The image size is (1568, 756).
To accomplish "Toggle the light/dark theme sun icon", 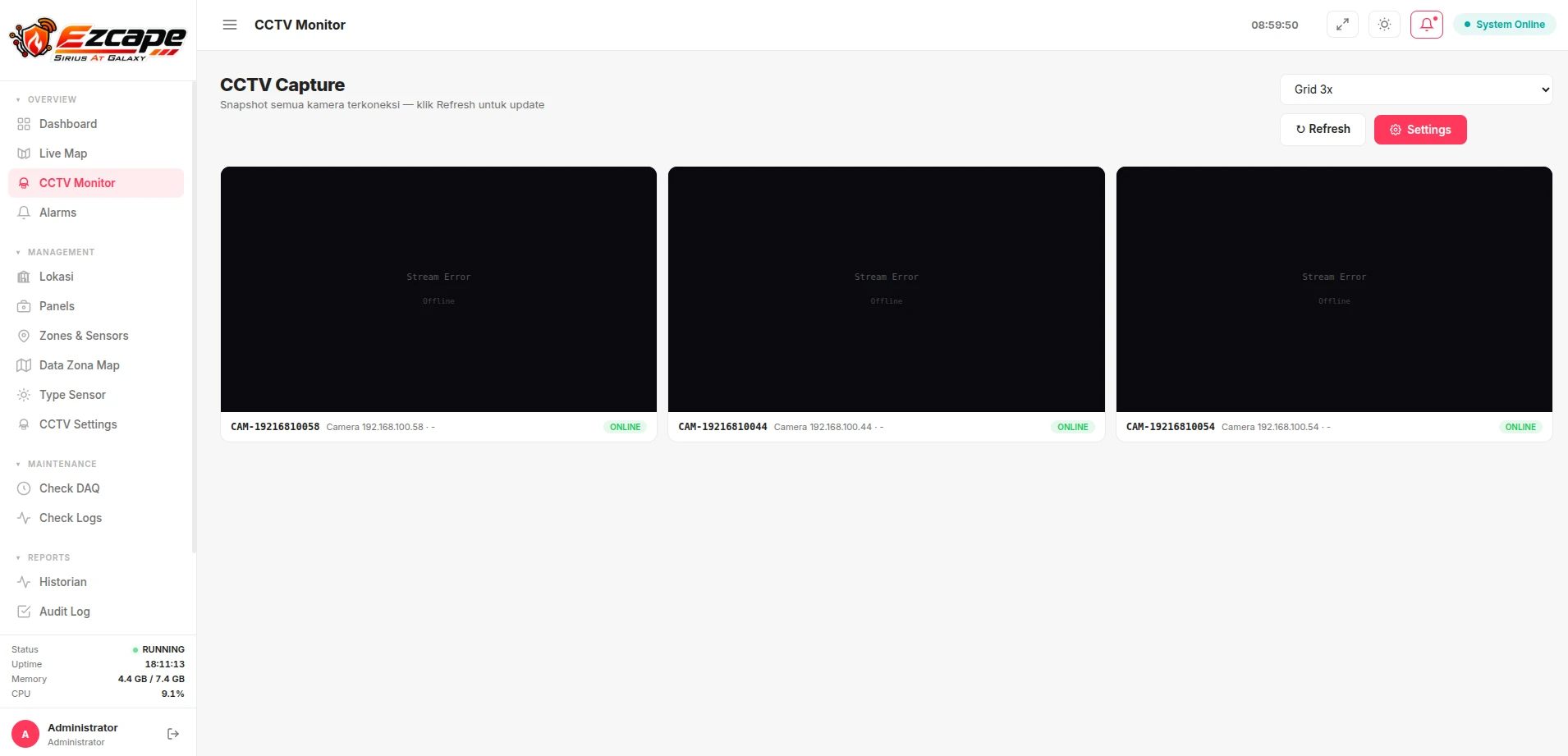I will coord(1384,25).
